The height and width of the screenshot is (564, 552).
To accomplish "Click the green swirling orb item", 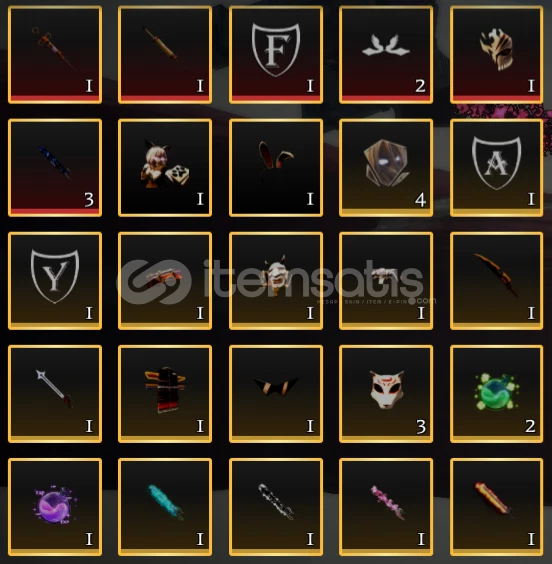I will [x=496, y=394].
